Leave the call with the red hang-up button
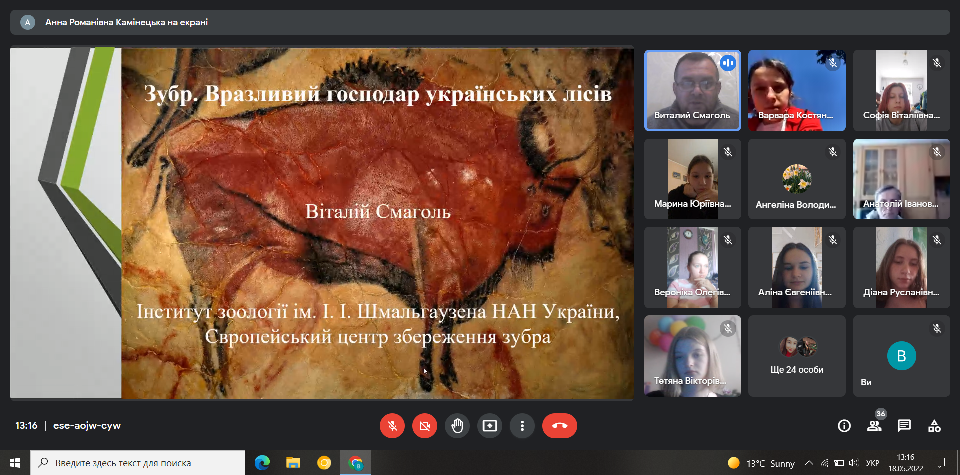 [560, 425]
